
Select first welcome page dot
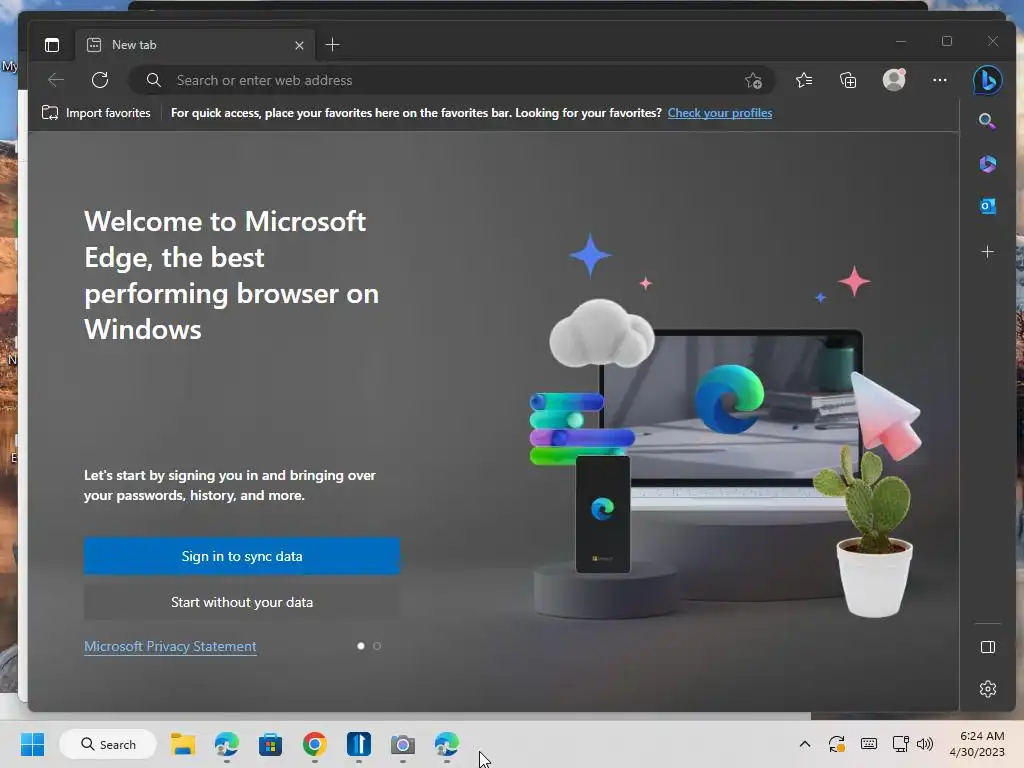tap(360, 646)
